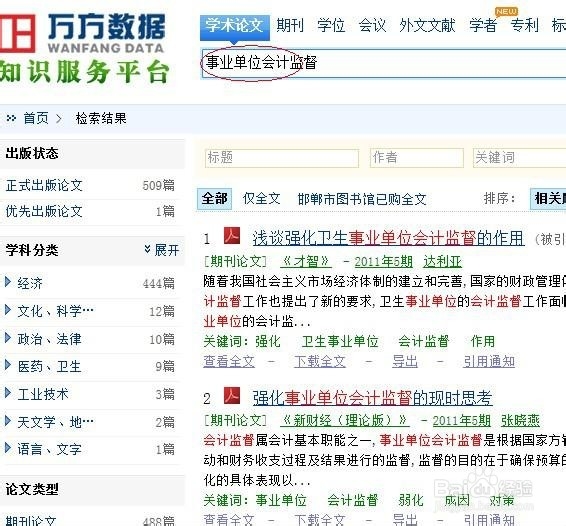The image size is (566, 526).
Task: Click the 标题 filter field
Action: point(282,158)
